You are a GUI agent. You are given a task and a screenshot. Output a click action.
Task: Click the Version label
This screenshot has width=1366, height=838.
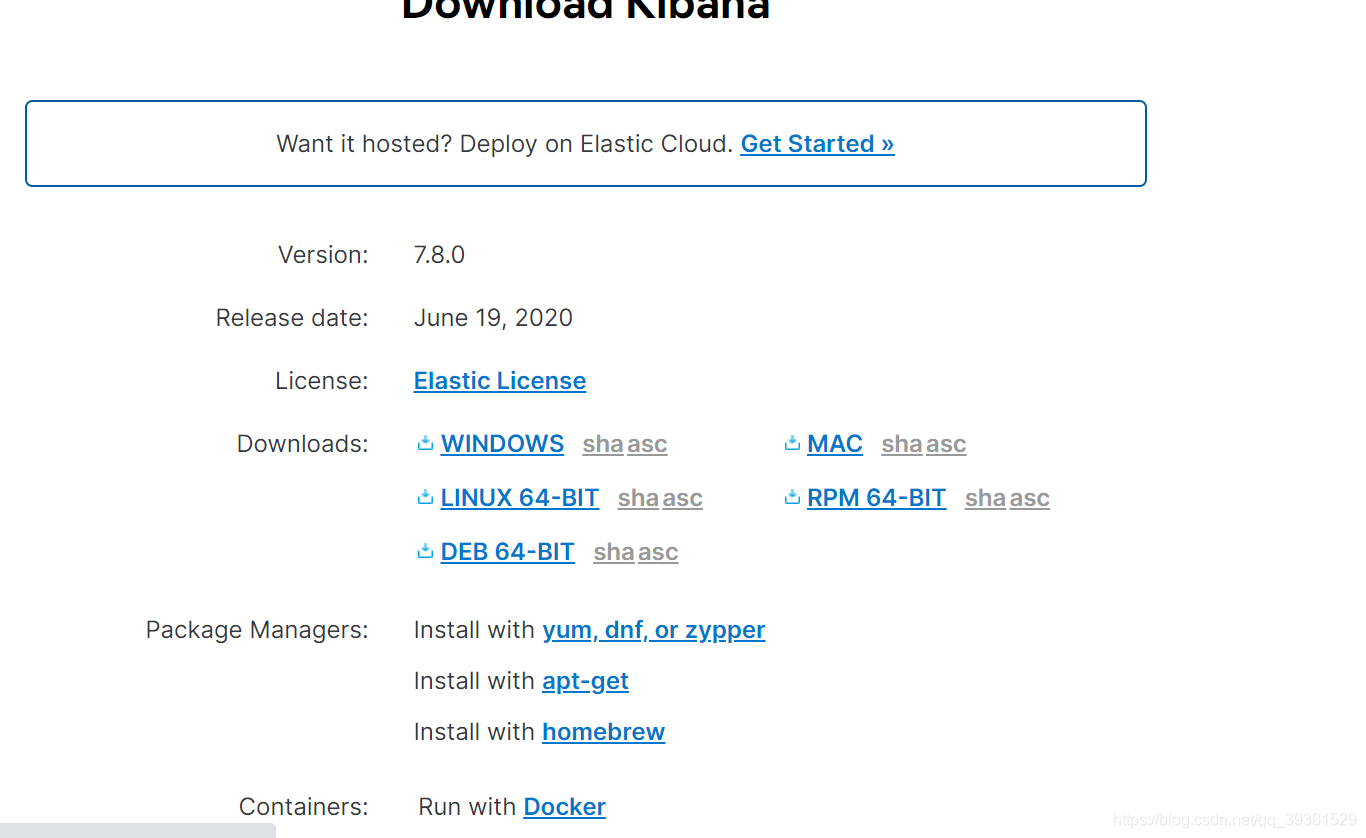point(323,255)
